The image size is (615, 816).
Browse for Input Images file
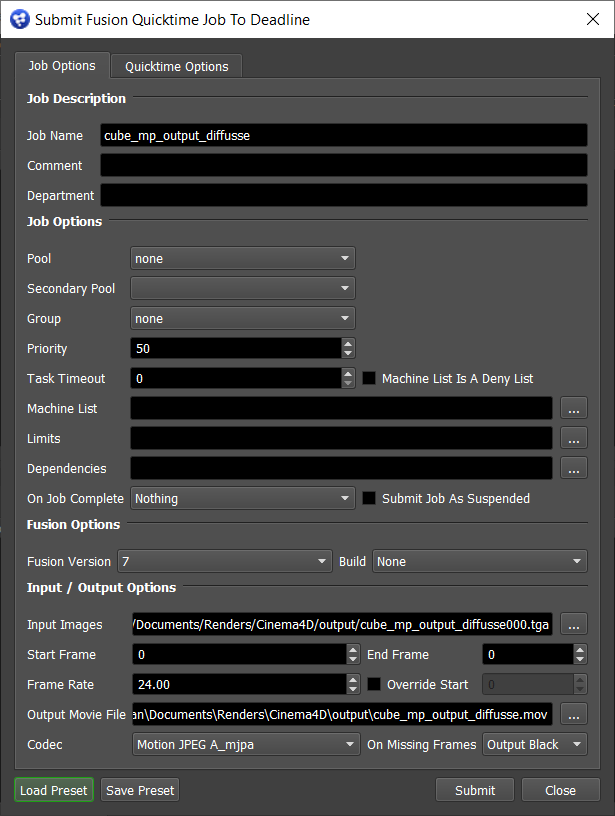tap(573, 624)
